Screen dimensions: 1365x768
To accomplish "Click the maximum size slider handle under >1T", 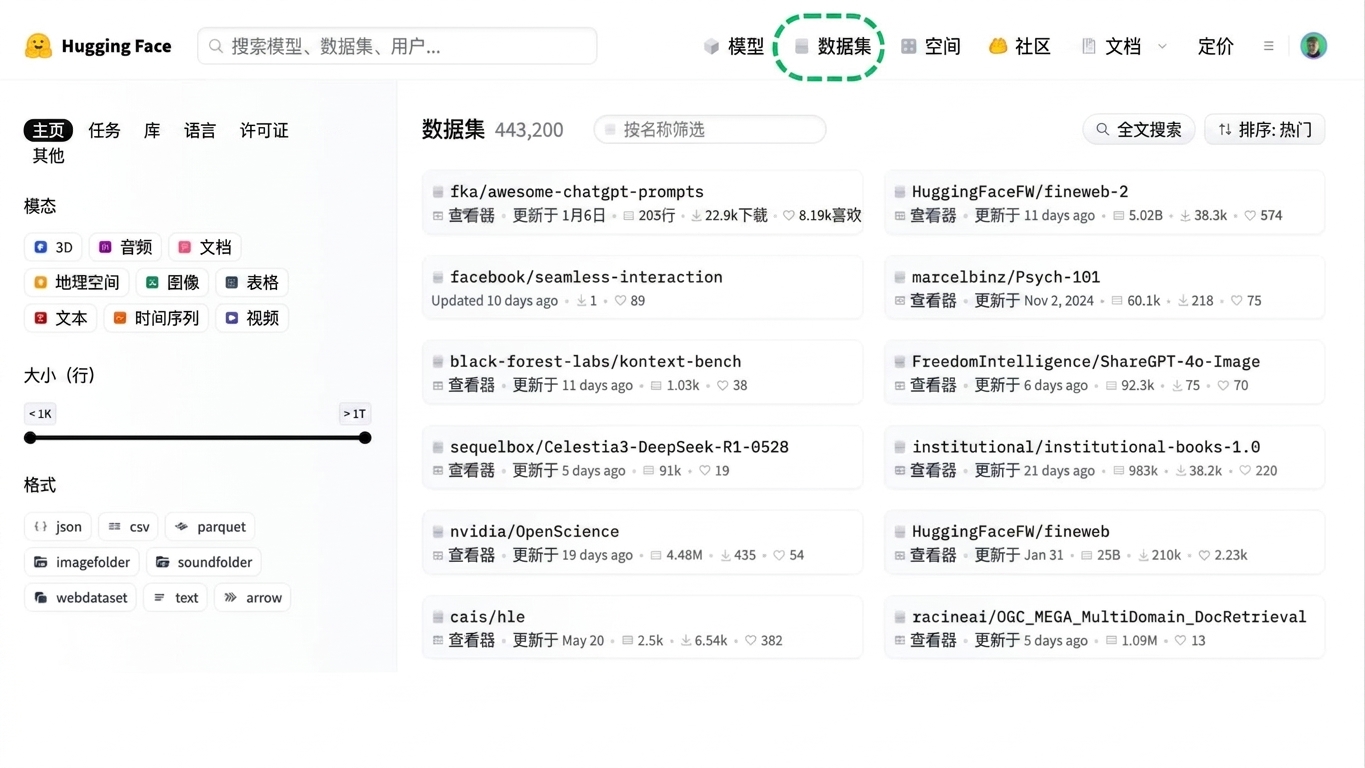I will [365, 438].
